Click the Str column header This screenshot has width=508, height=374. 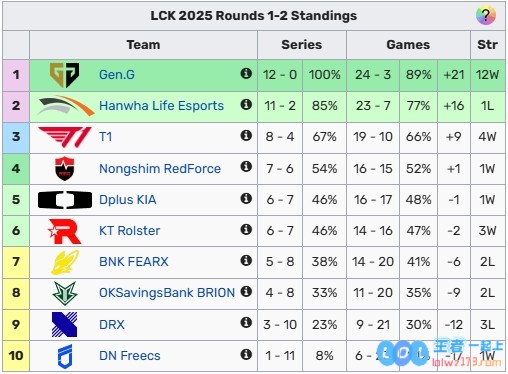click(488, 45)
